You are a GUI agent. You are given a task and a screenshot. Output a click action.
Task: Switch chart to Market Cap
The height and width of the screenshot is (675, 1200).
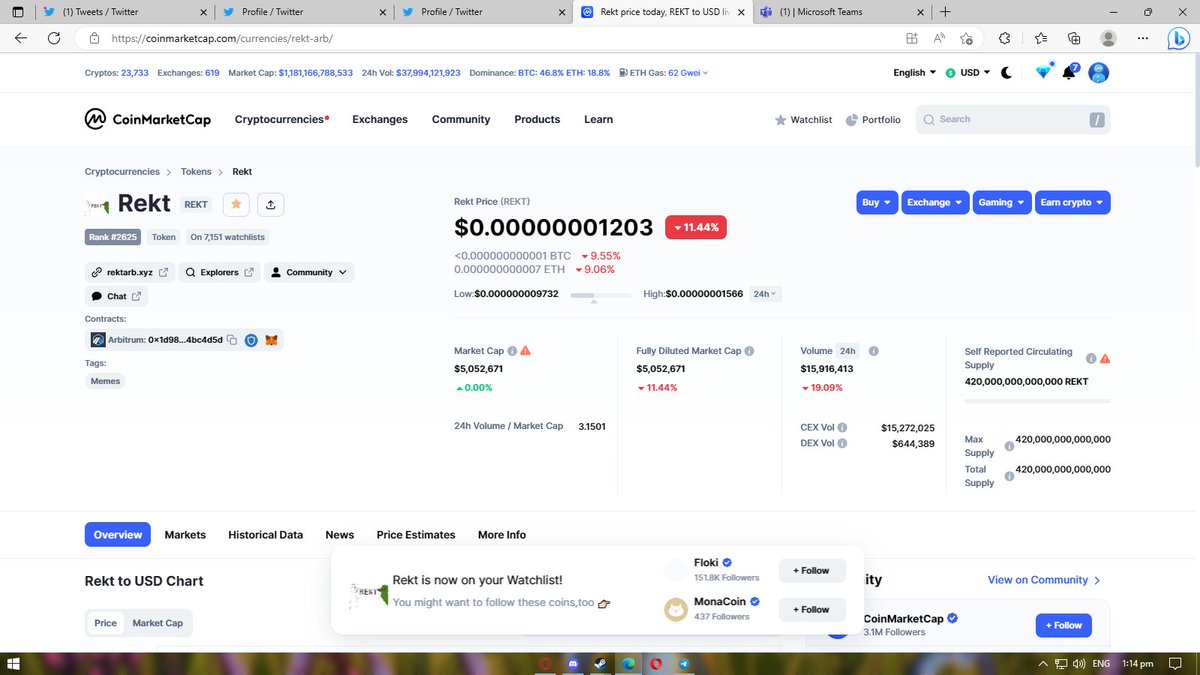click(x=158, y=623)
